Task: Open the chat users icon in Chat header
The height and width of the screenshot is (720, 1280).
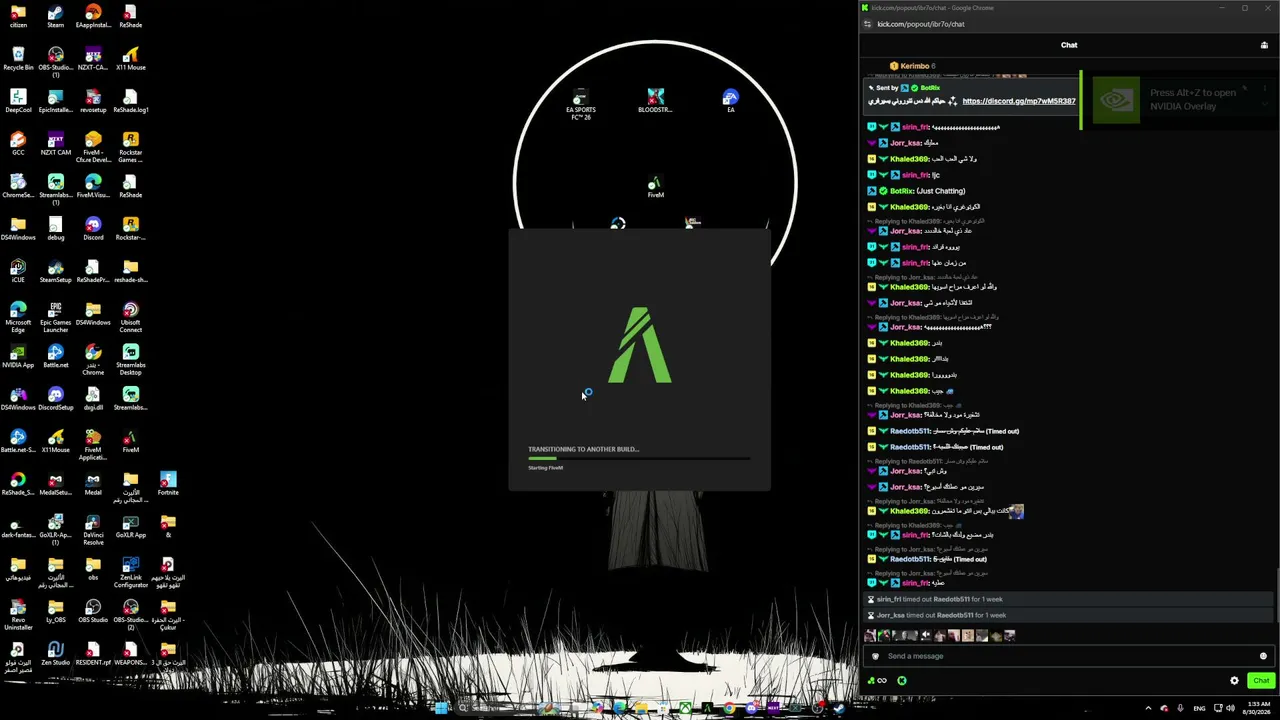Action: point(1264,45)
